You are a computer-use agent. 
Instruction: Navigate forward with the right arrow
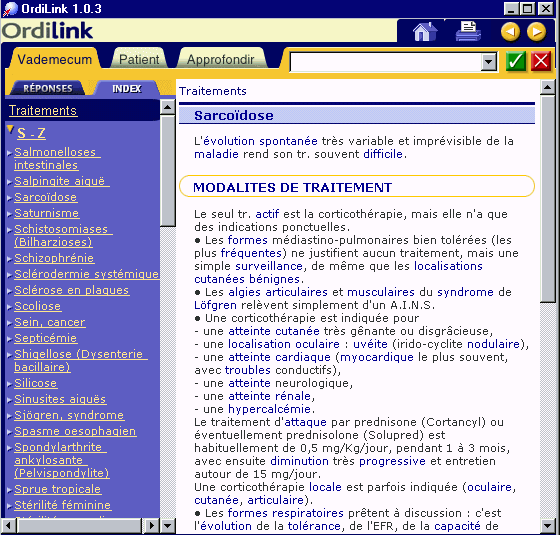pos(536,32)
